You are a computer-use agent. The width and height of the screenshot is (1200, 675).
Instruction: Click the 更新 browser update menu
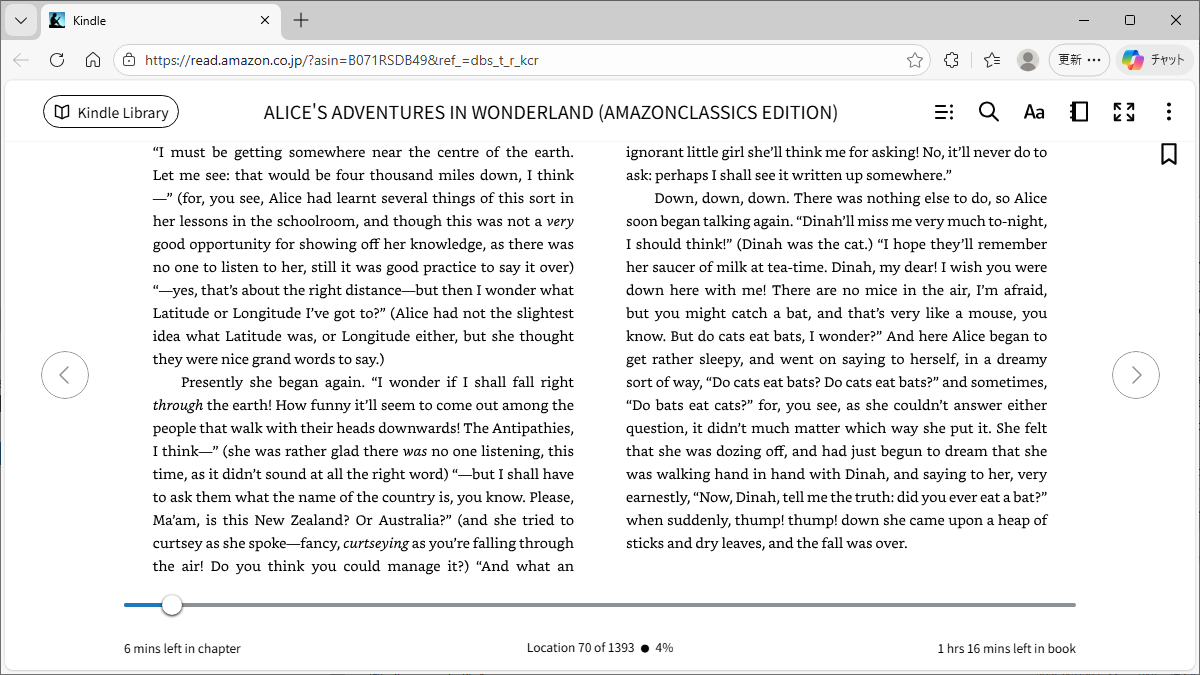click(1079, 60)
